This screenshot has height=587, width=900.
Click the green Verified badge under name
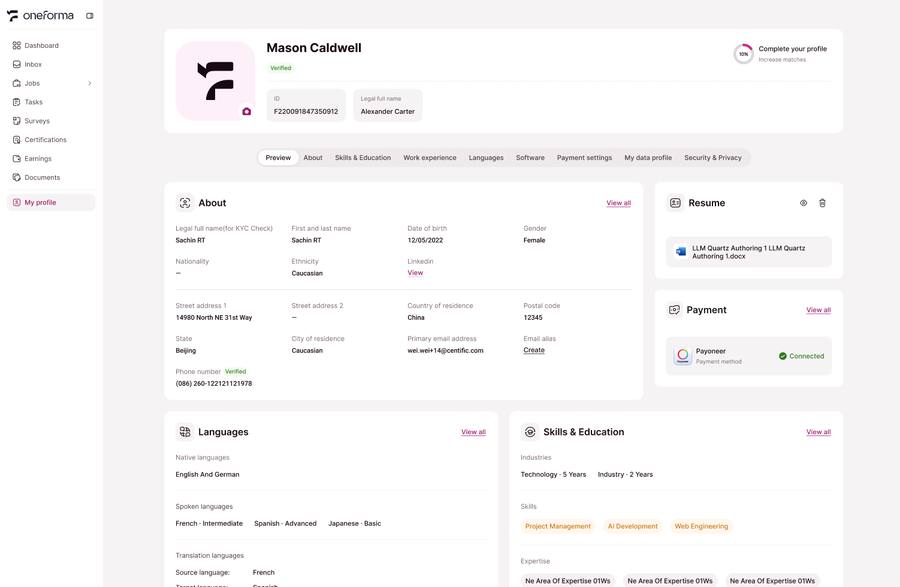pyautogui.click(x=281, y=68)
